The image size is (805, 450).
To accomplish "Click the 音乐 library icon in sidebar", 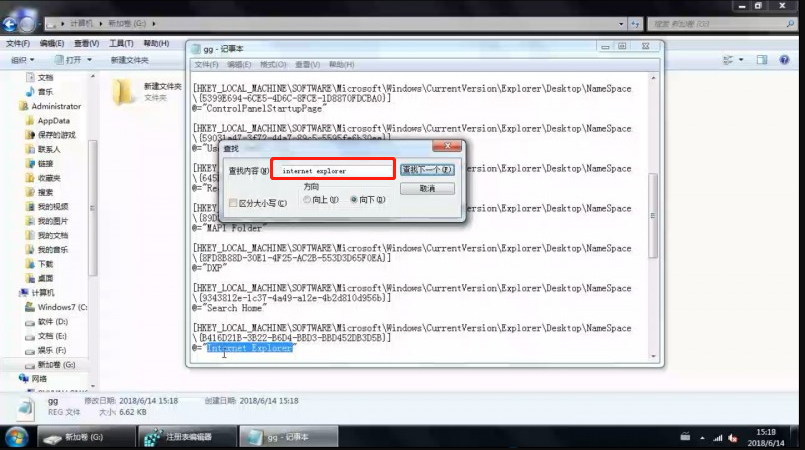I will click(x=30, y=92).
